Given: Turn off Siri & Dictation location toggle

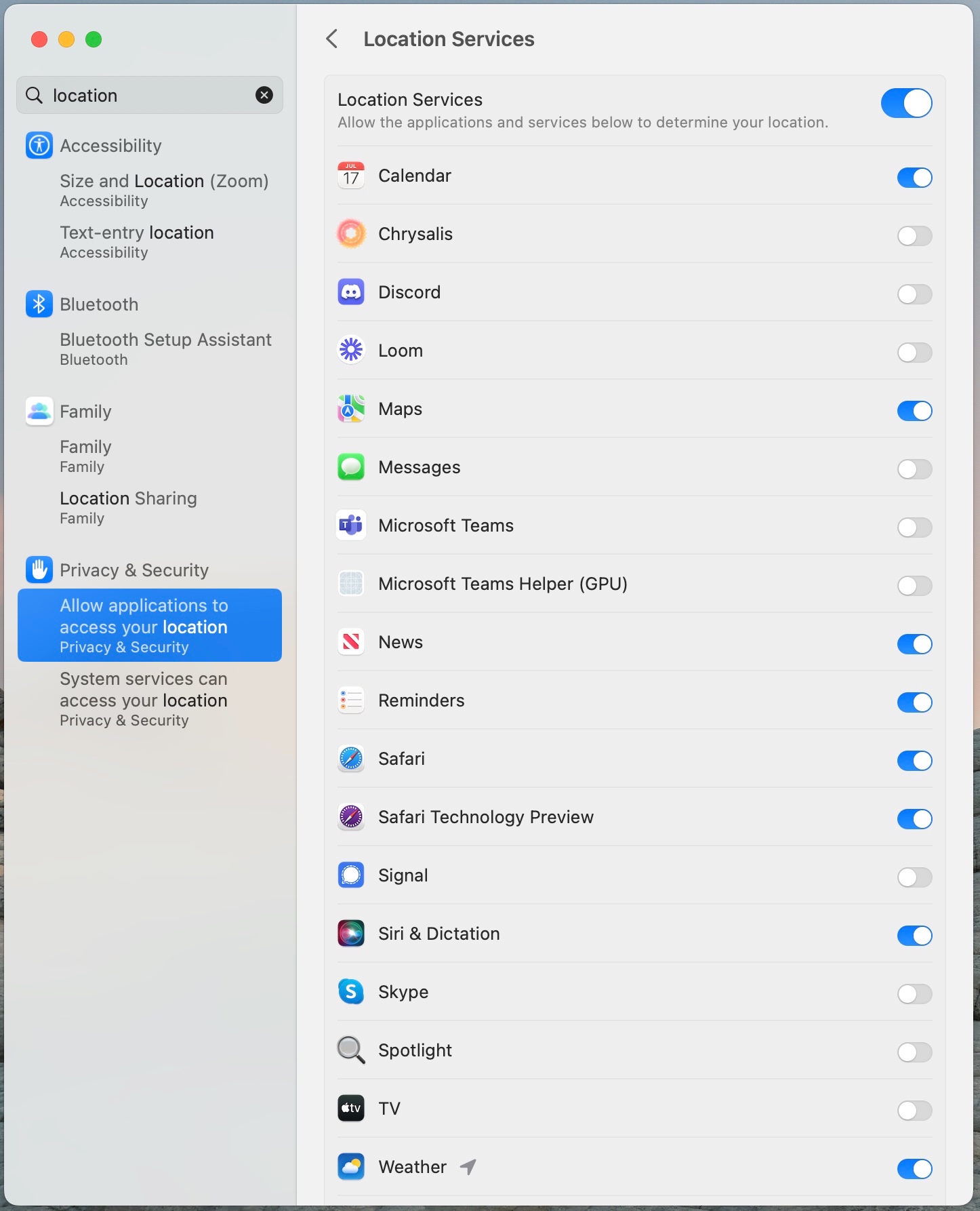Looking at the screenshot, I should click(x=915, y=936).
